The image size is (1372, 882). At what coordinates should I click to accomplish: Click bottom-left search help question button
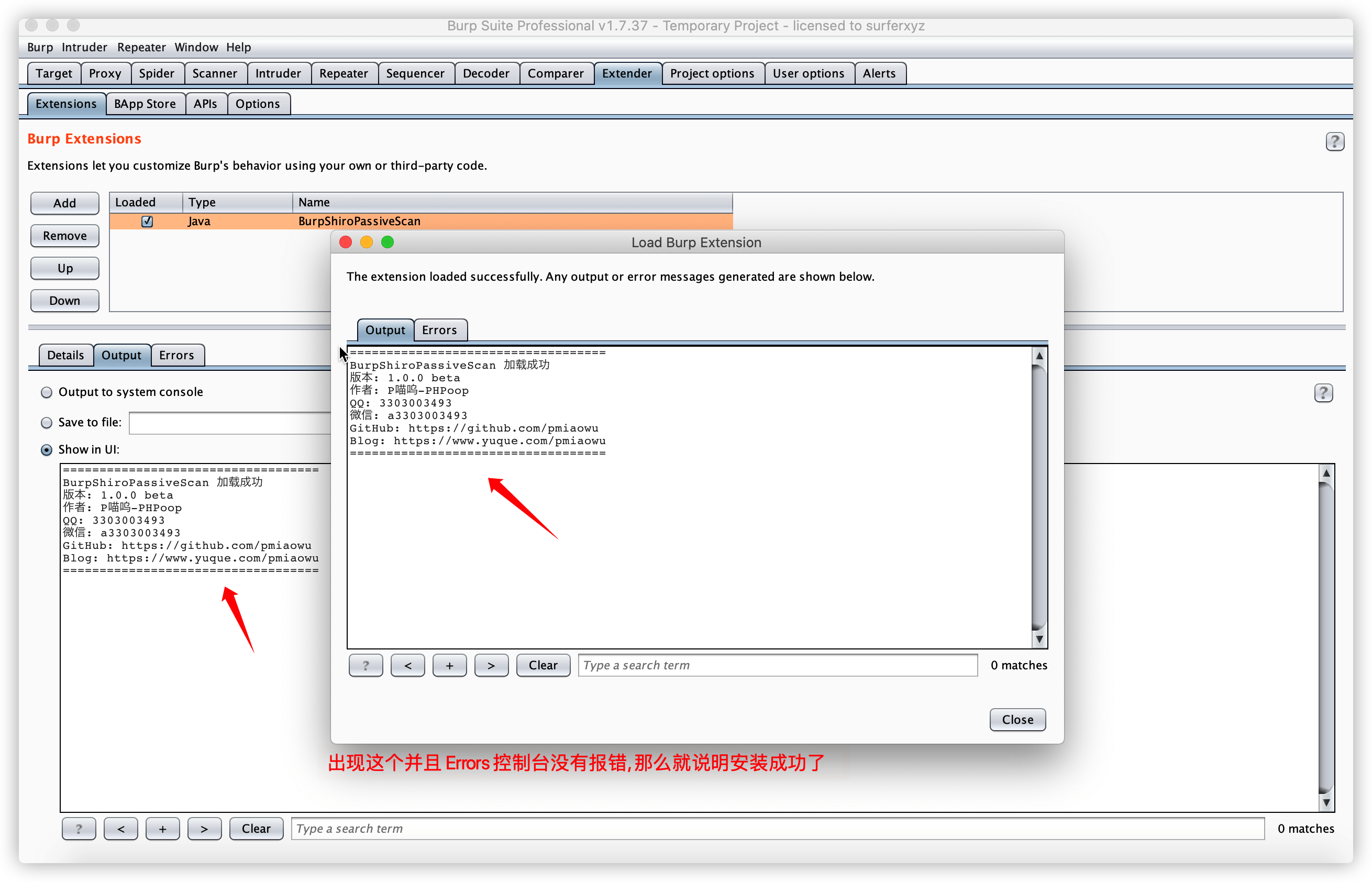tap(79, 828)
